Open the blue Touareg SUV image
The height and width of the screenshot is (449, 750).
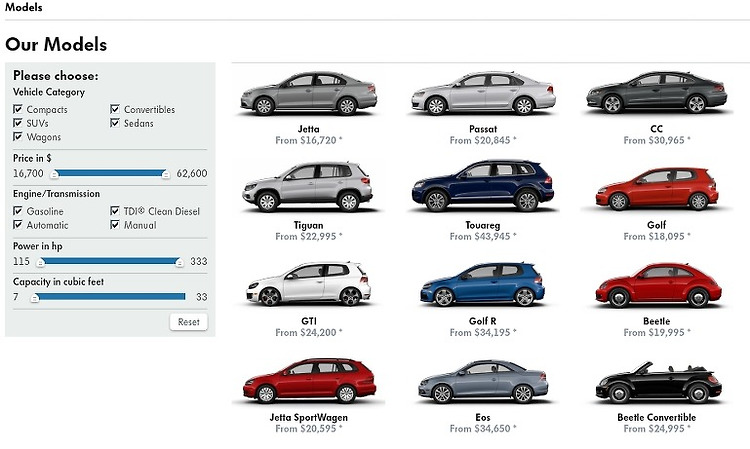[483, 186]
